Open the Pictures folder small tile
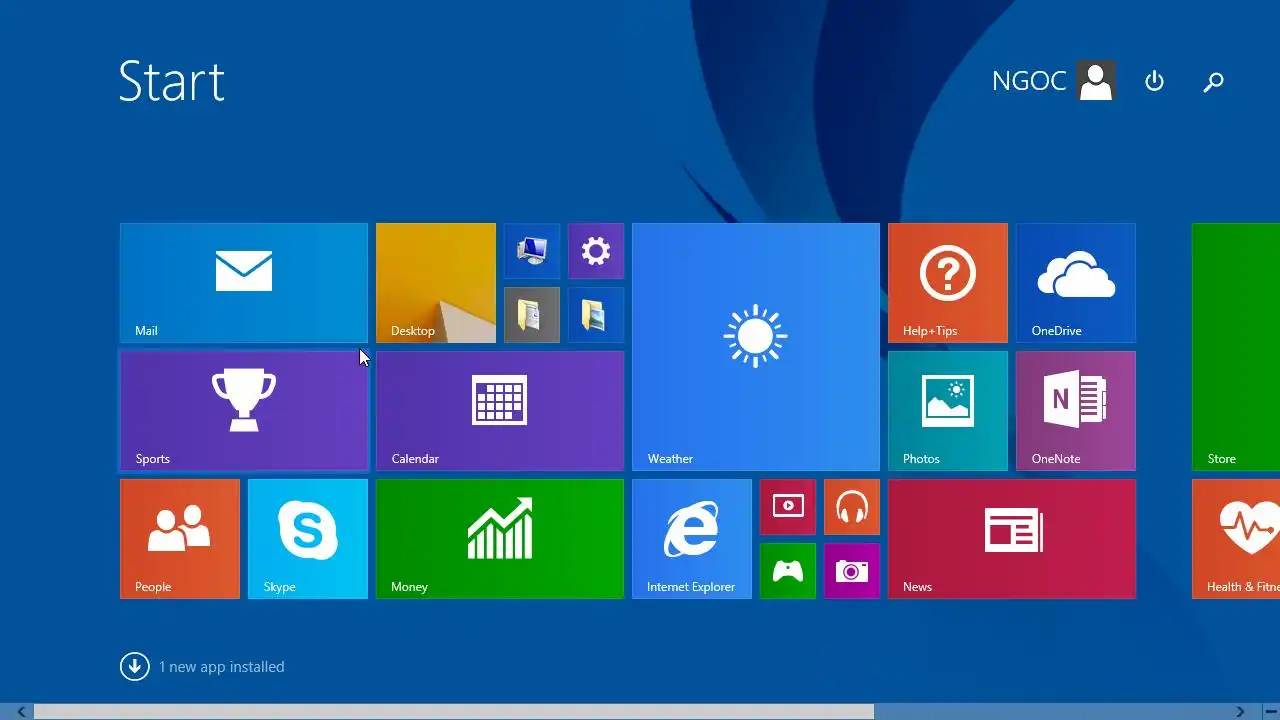The width and height of the screenshot is (1280, 720). coord(596,315)
